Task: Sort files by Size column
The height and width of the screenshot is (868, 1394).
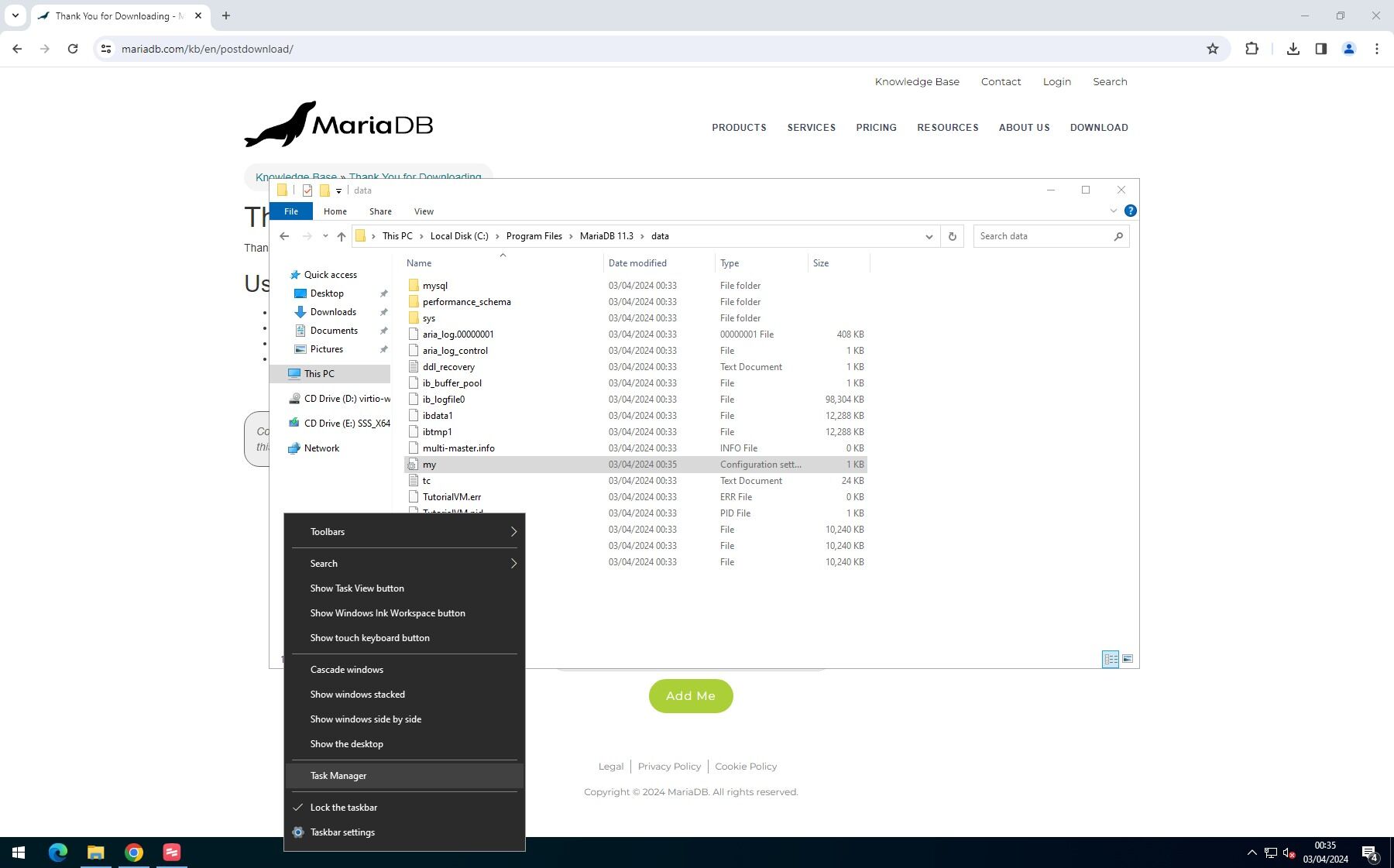Action: pyautogui.click(x=839, y=263)
